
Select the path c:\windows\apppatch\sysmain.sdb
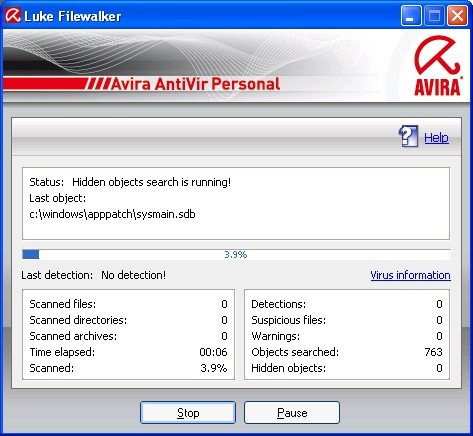[x=112, y=214]
